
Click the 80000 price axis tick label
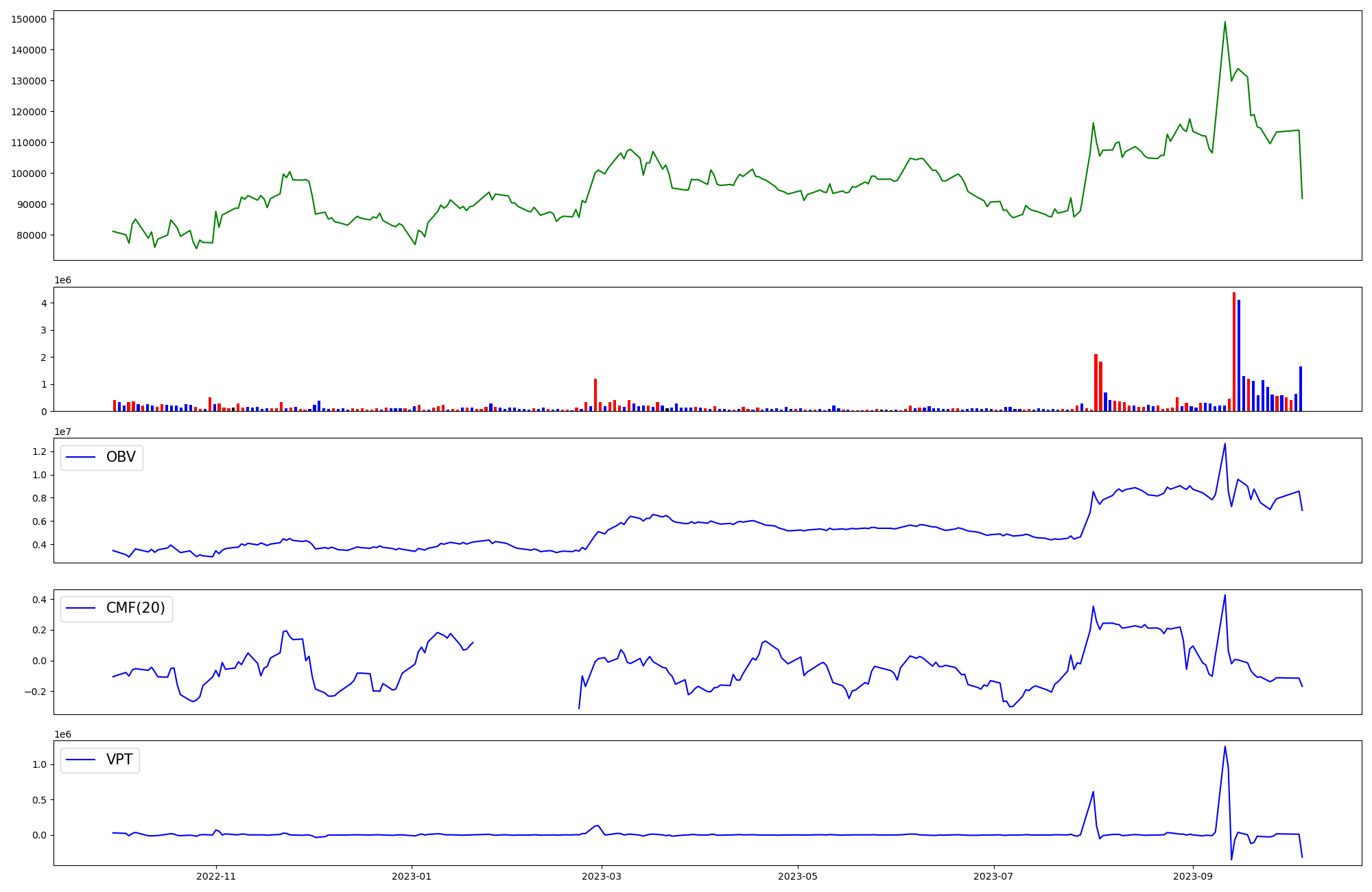[32, 235]
